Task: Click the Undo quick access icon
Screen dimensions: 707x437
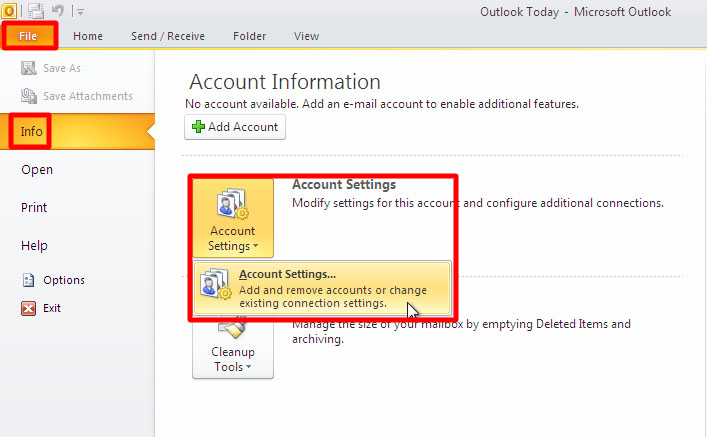Action: click(x=58, y=10)
